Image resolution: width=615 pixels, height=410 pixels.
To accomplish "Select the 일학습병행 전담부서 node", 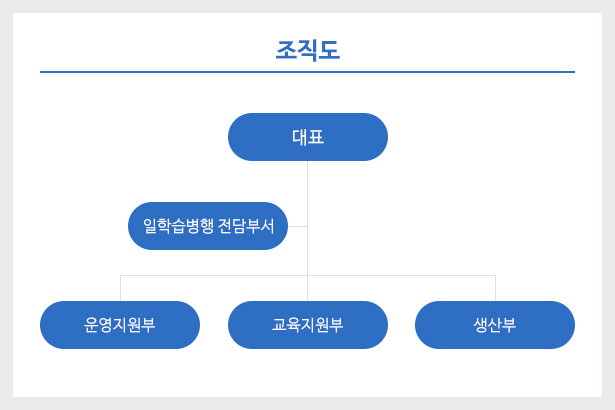I will coord(208,226).
